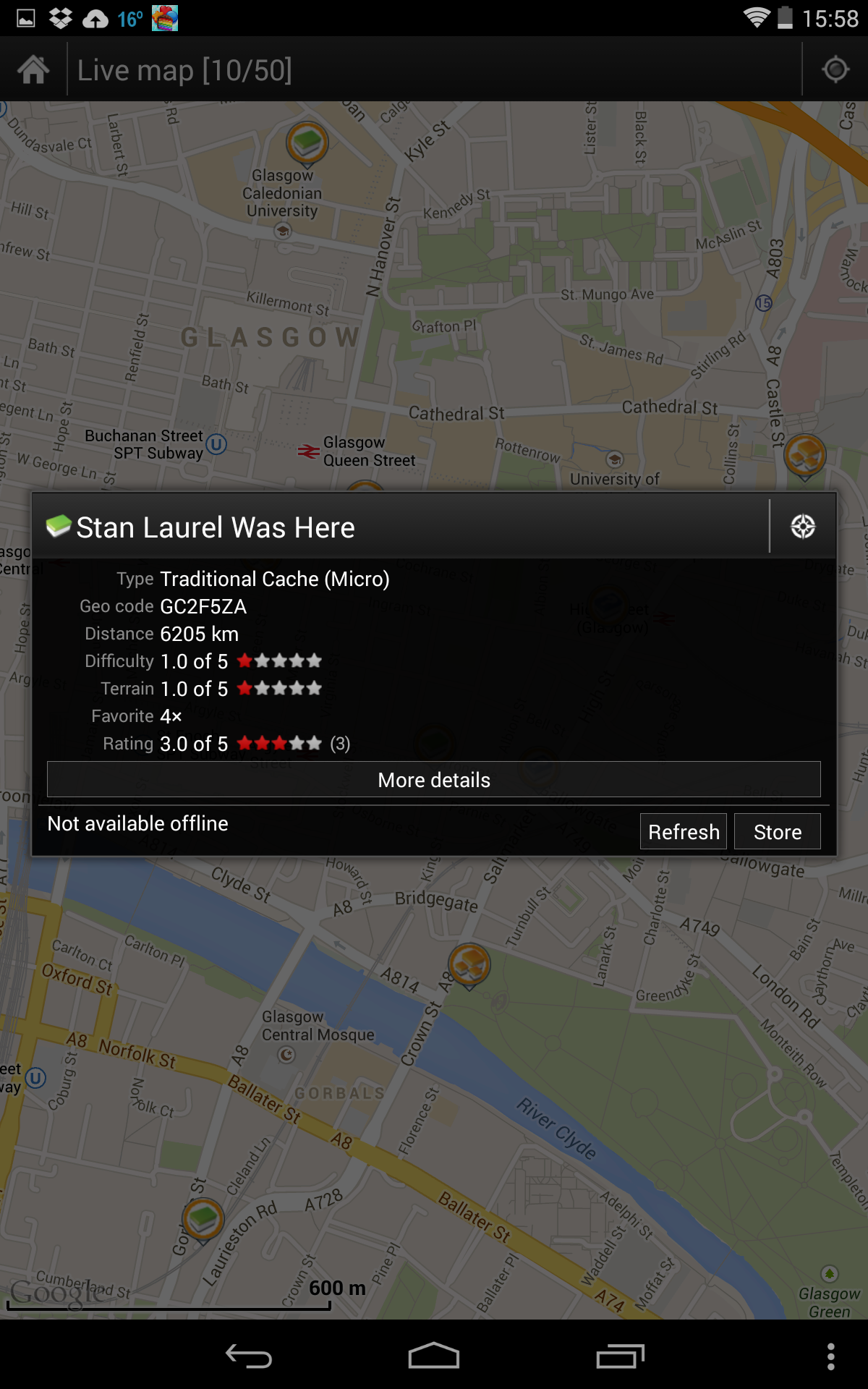Tap the 15:58 clock
Viewport: 868px width, 1389px height.
830,18
